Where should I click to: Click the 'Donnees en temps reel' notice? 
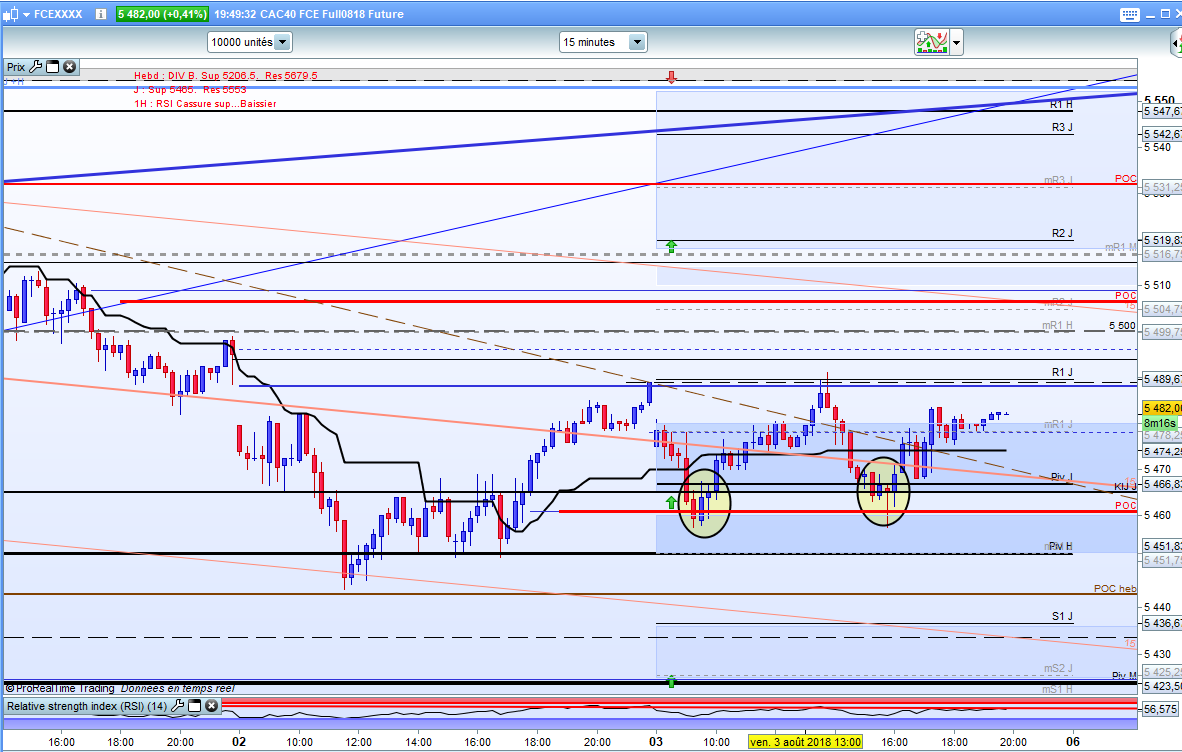(x=178, y=688)
